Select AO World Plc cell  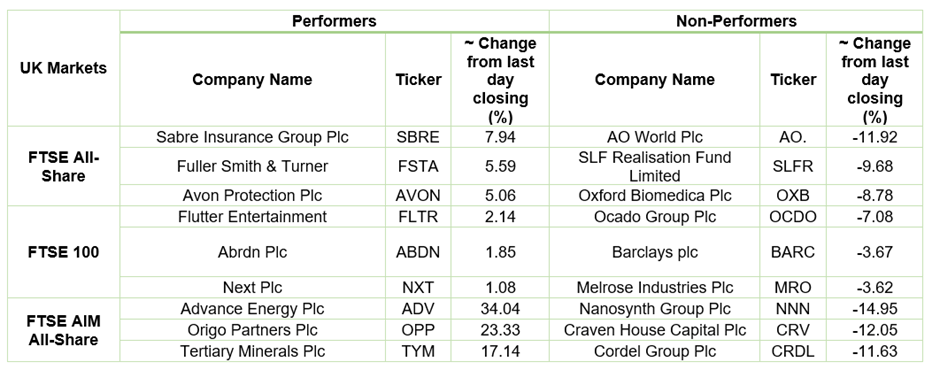click(655, 137)
